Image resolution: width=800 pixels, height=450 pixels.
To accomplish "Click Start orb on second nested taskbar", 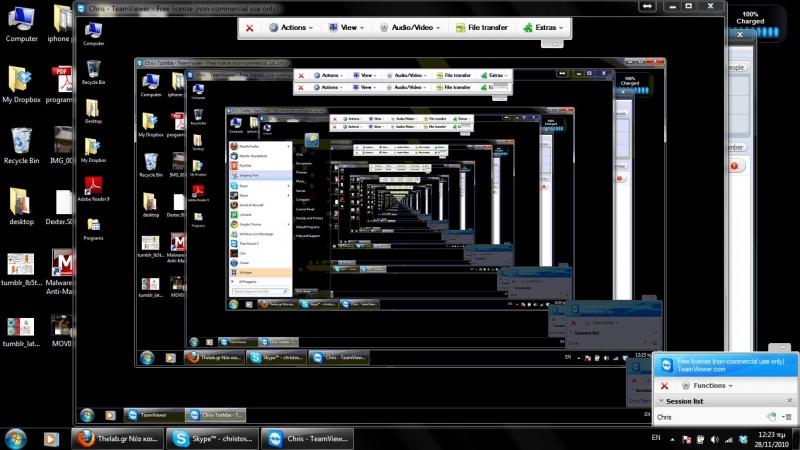I will [x=147, y=358].
